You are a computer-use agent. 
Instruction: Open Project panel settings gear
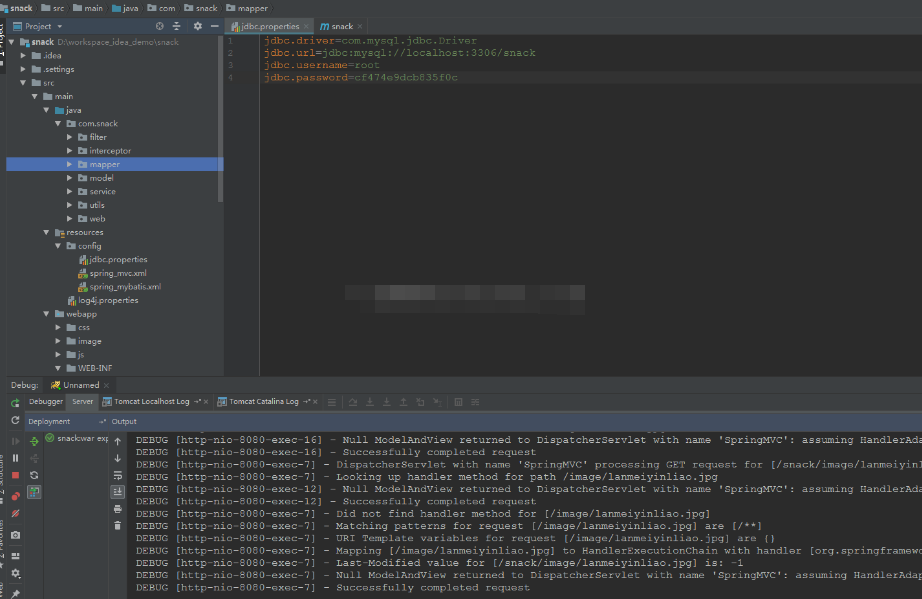tap(198, 26)
